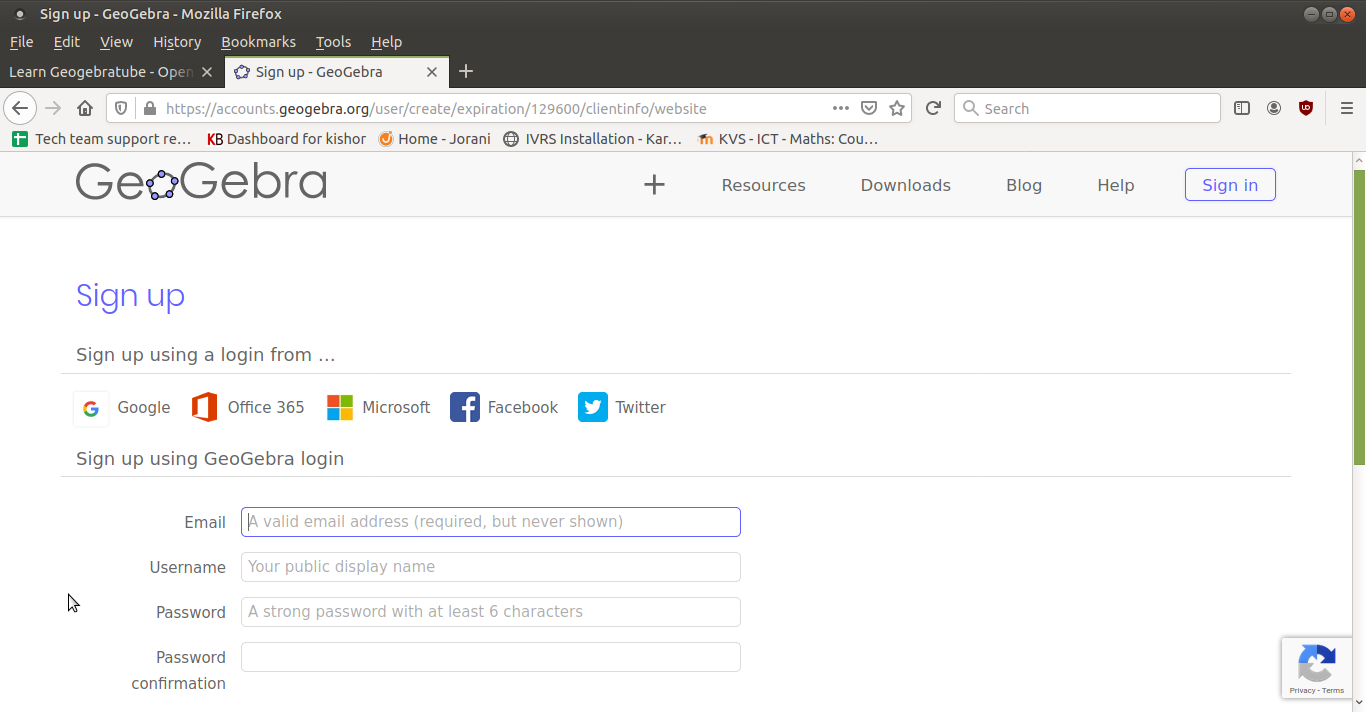
Task: Bookmark this page with star icon
Action: click(897, 108)
